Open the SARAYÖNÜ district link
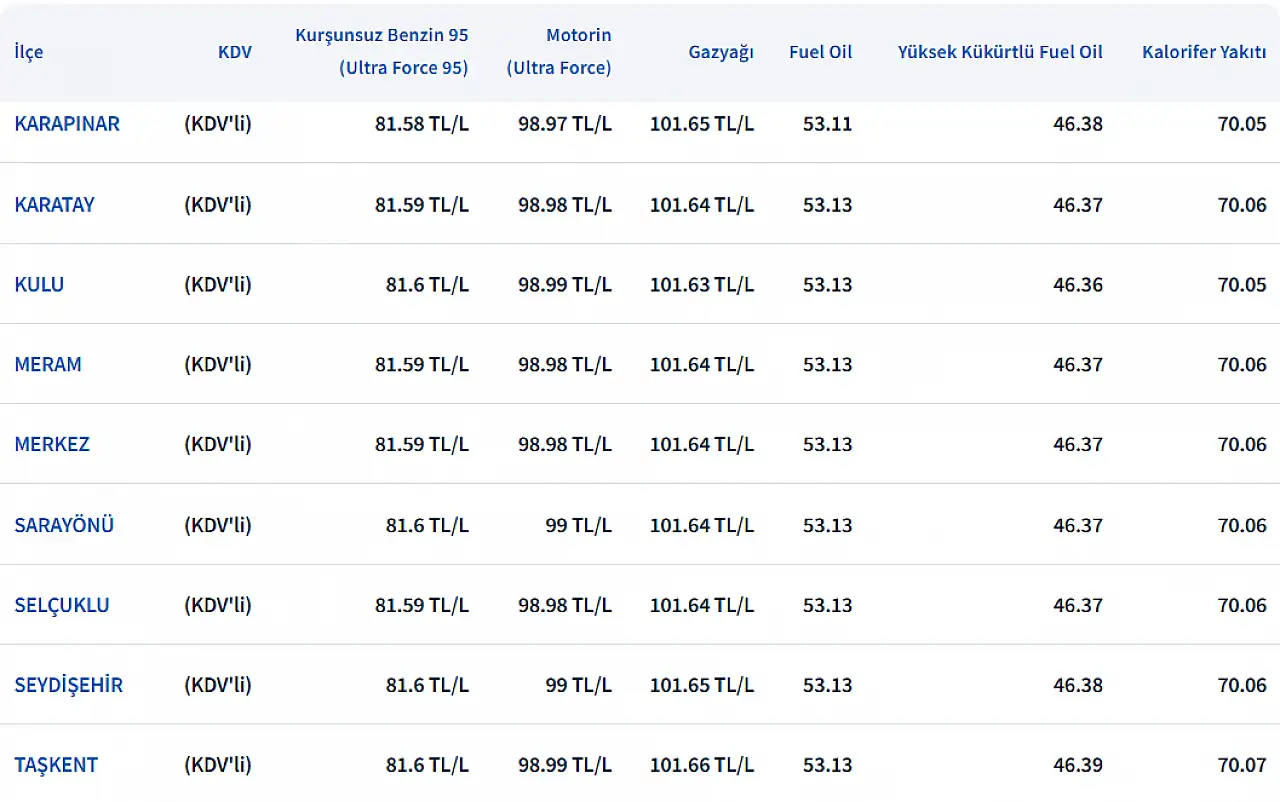The width and height of the screenshot is (1280, 802). (64, 525)
